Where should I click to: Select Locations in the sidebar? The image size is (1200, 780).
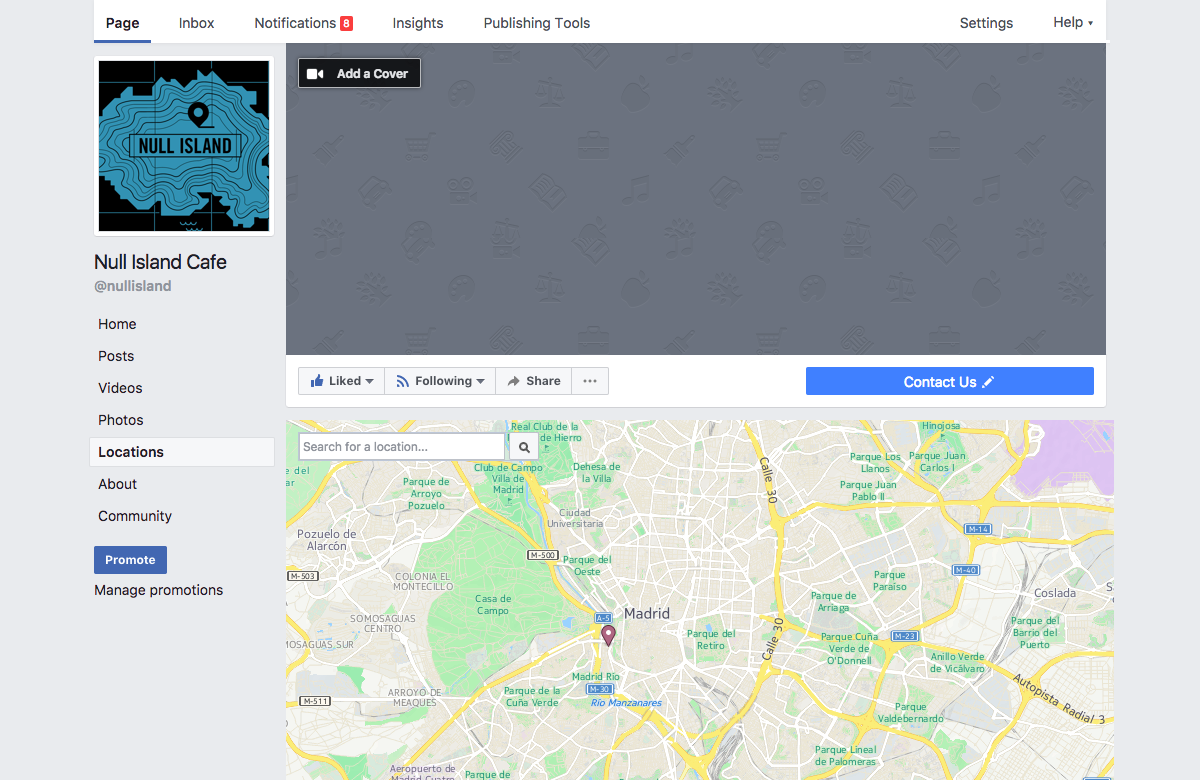coord(182,452)
